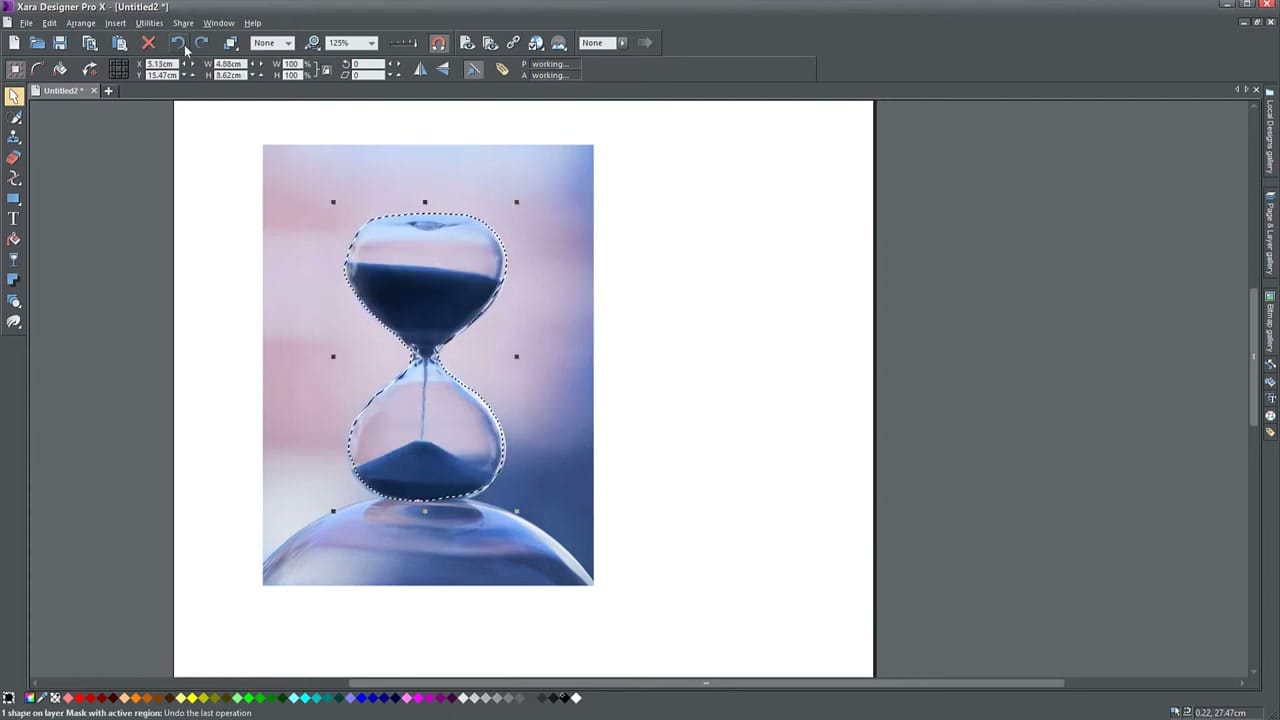Viewport: 1280px width, 720px height.
Task: Flip the selection horizontally
Action: pos(420,69)
